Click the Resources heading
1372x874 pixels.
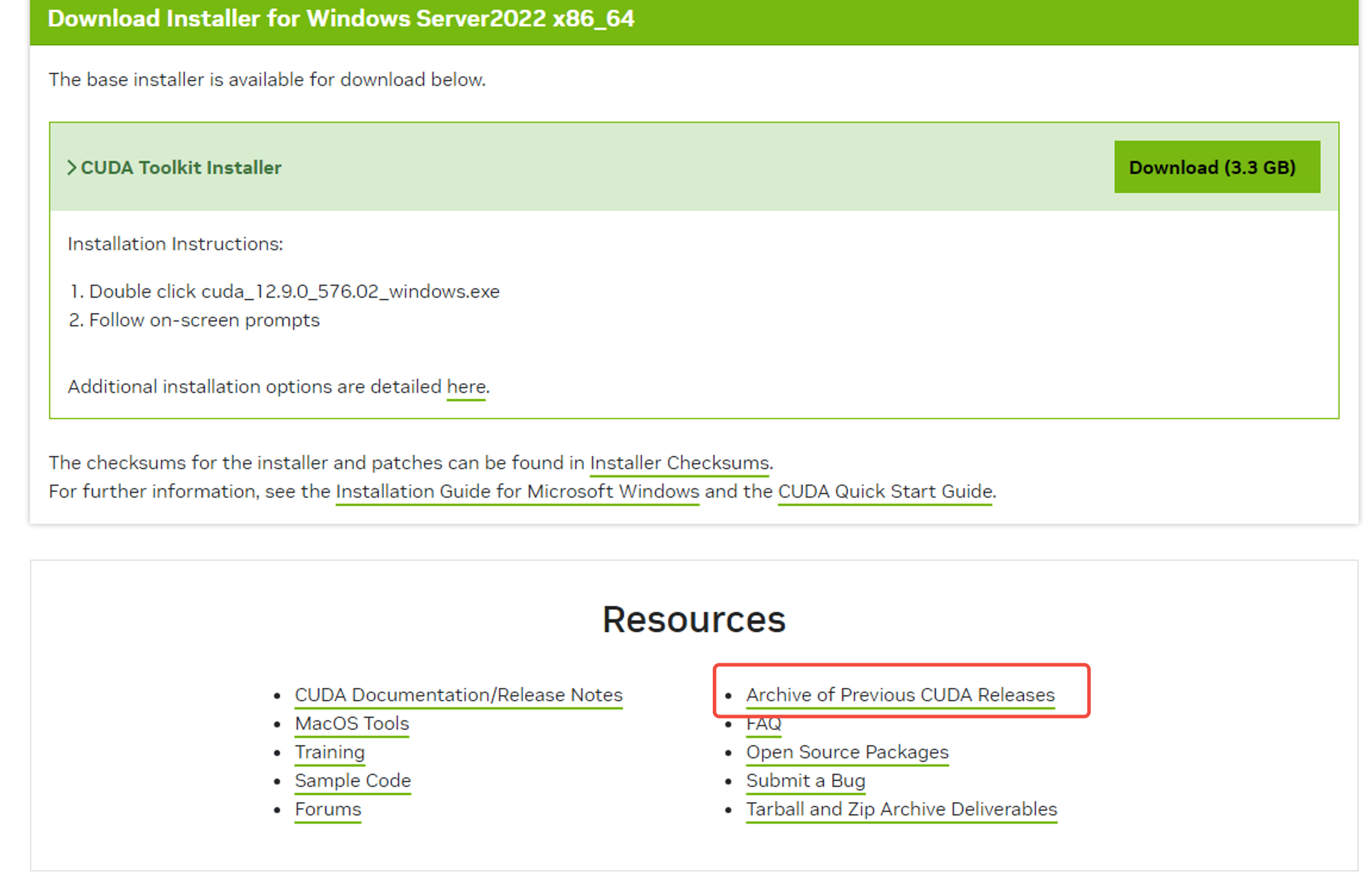[694, 620]
